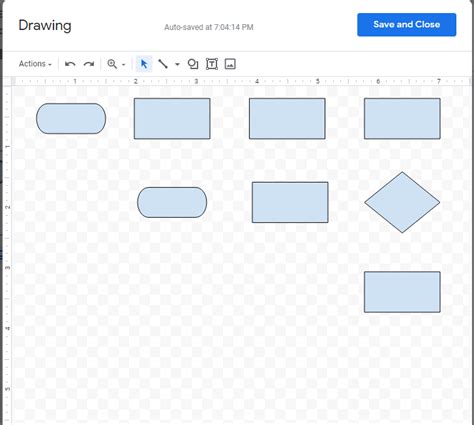The image size is (474, 425).
Task: Select the middle-row rectangle shape
Action: (x=290, y=202)
